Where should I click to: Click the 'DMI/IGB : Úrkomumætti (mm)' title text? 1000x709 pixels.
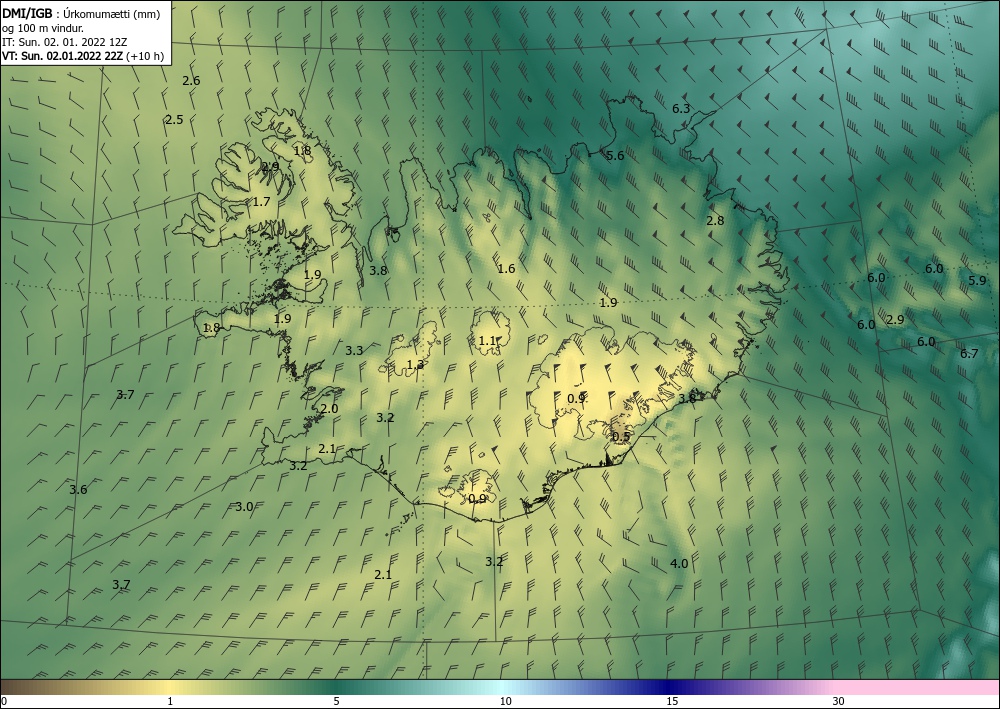click(81, 14)
